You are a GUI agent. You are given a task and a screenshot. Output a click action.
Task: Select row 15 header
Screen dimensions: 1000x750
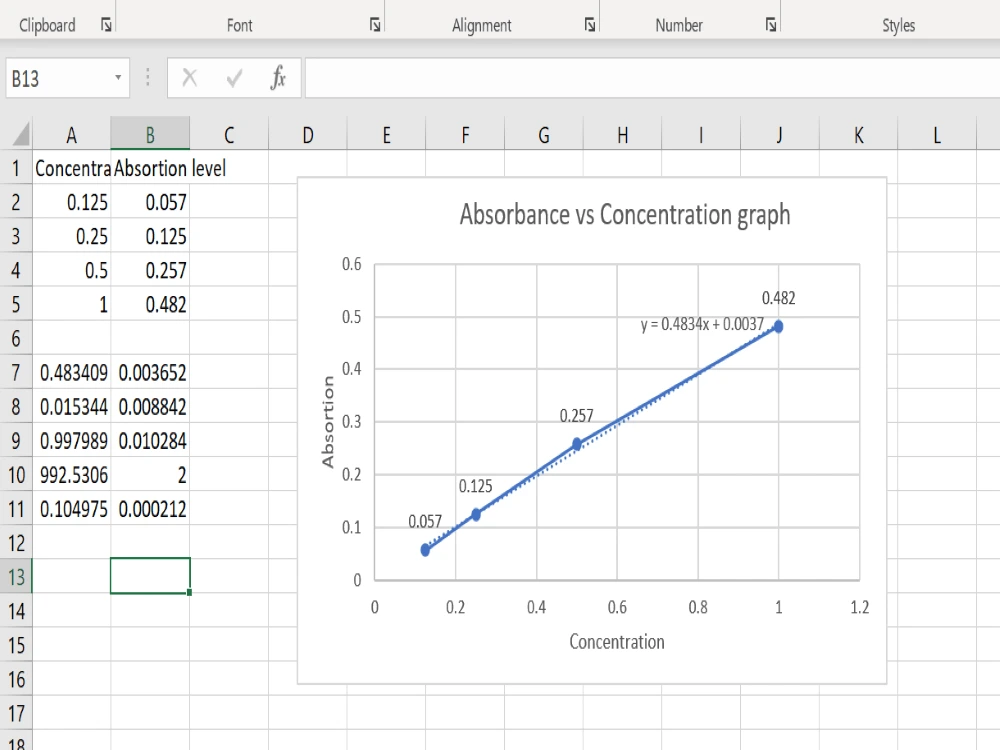click(16, 645)
